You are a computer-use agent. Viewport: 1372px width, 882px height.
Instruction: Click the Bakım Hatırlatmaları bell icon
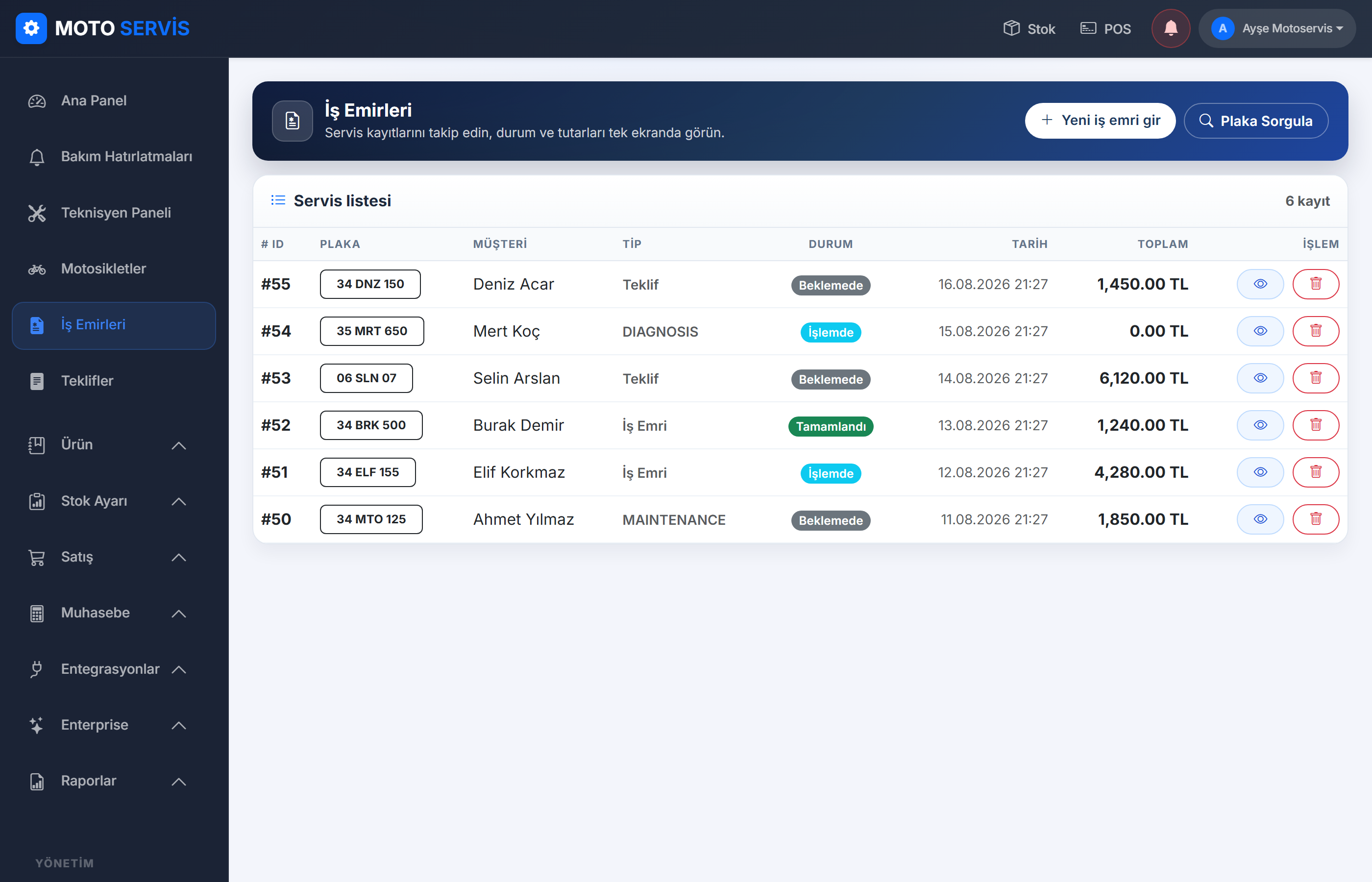pos(37,157)
